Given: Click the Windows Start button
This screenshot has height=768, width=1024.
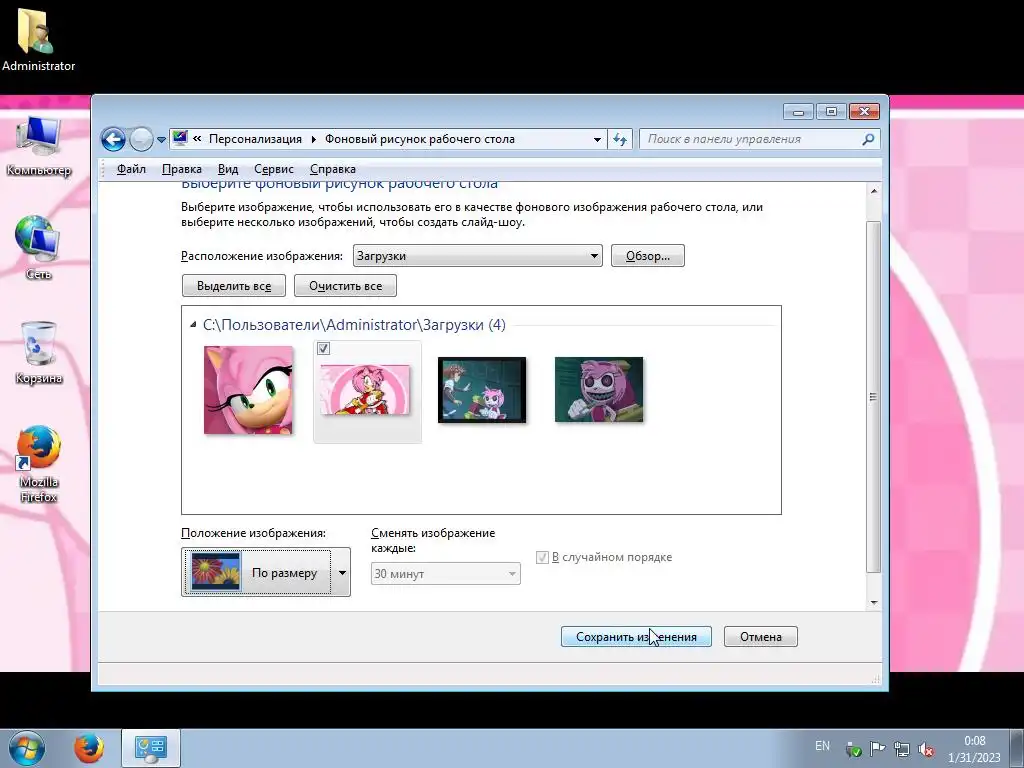Looking at the screenshot, I should (x=26, y=748).
